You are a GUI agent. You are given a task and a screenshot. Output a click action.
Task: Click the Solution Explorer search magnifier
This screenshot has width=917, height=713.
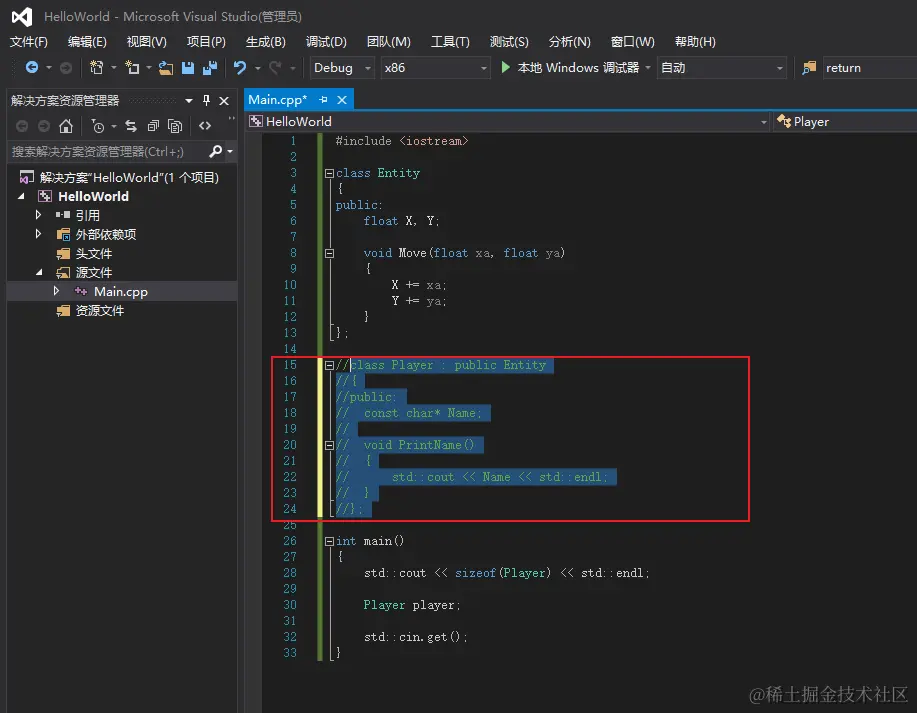(215, 151)
